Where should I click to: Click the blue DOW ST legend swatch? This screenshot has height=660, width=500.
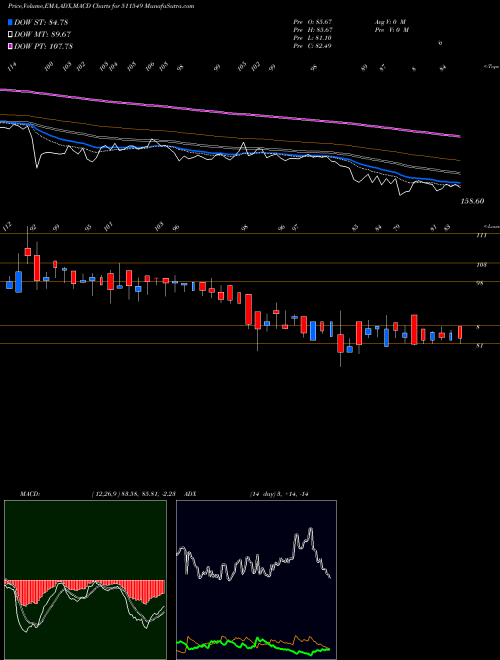point(10,22)
